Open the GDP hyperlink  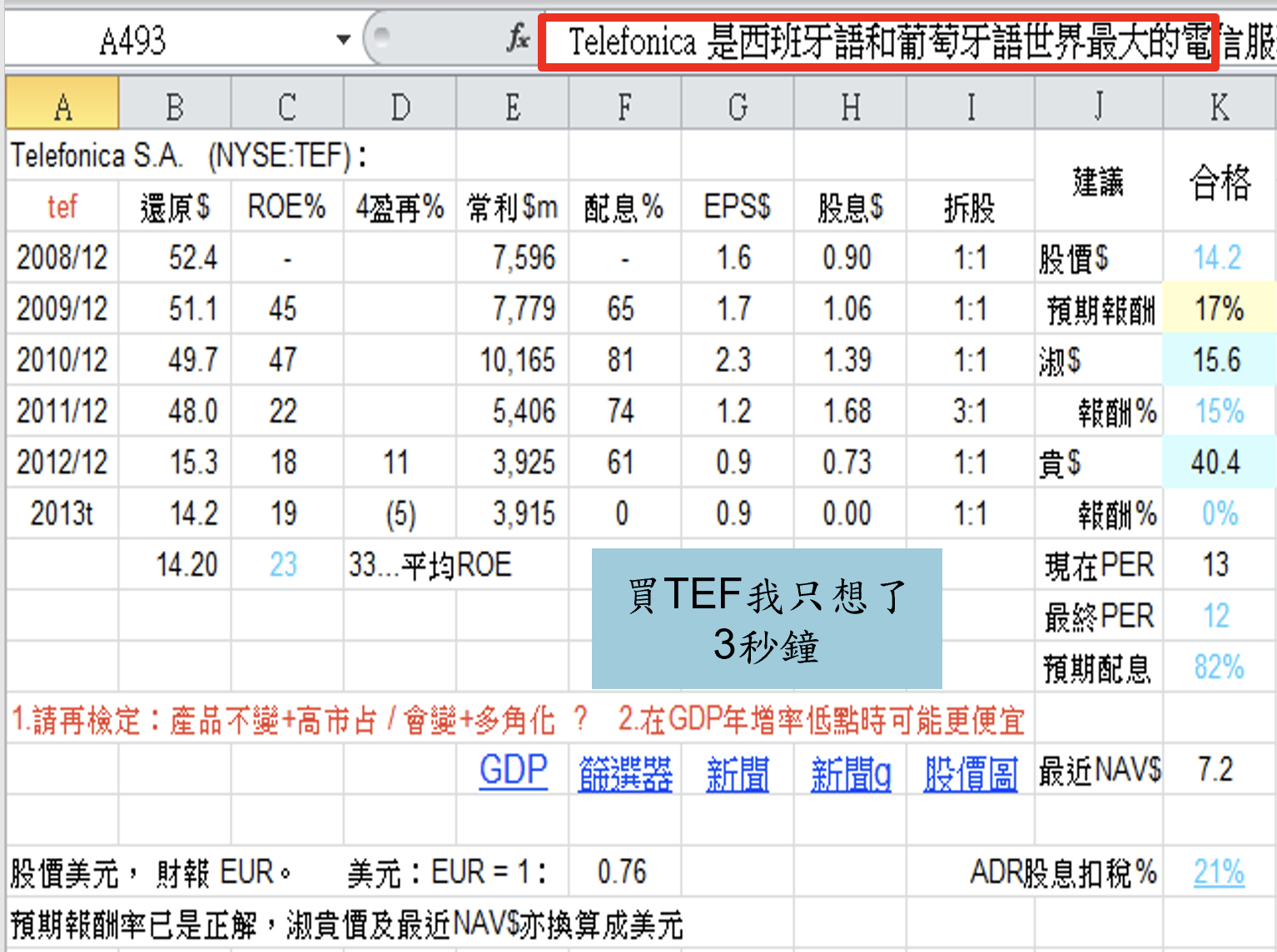(x=514, y=771)
